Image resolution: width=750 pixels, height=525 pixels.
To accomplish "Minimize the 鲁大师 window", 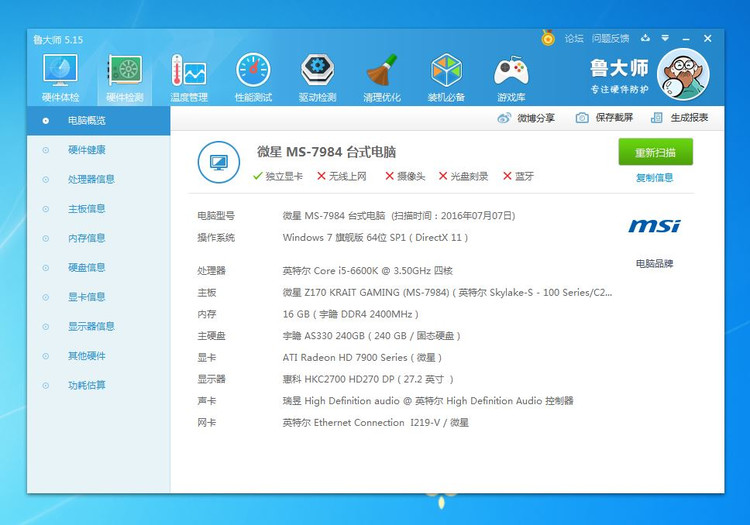I will point(686,39).
